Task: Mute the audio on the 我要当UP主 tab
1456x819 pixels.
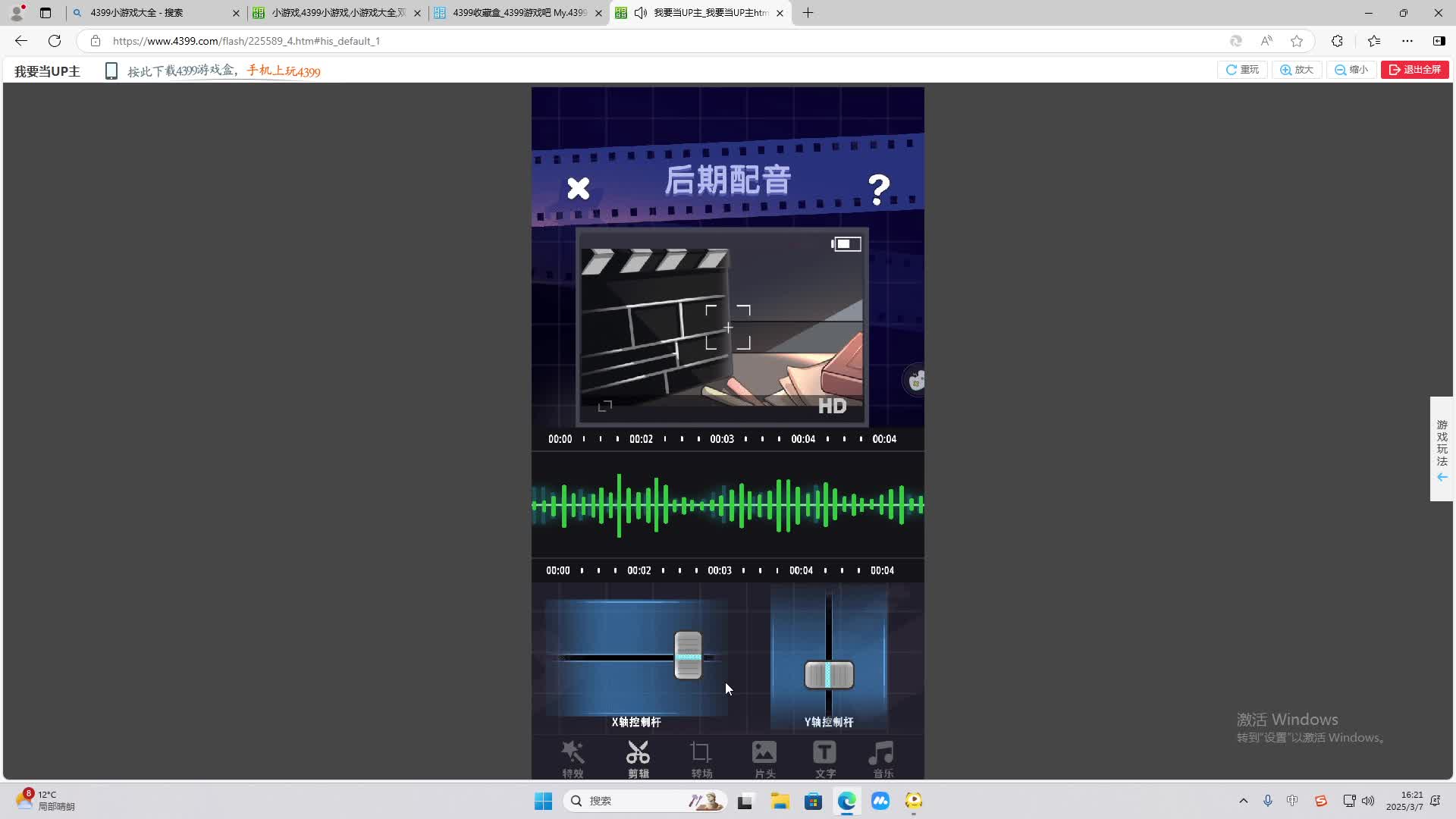Action: point(641,13)
